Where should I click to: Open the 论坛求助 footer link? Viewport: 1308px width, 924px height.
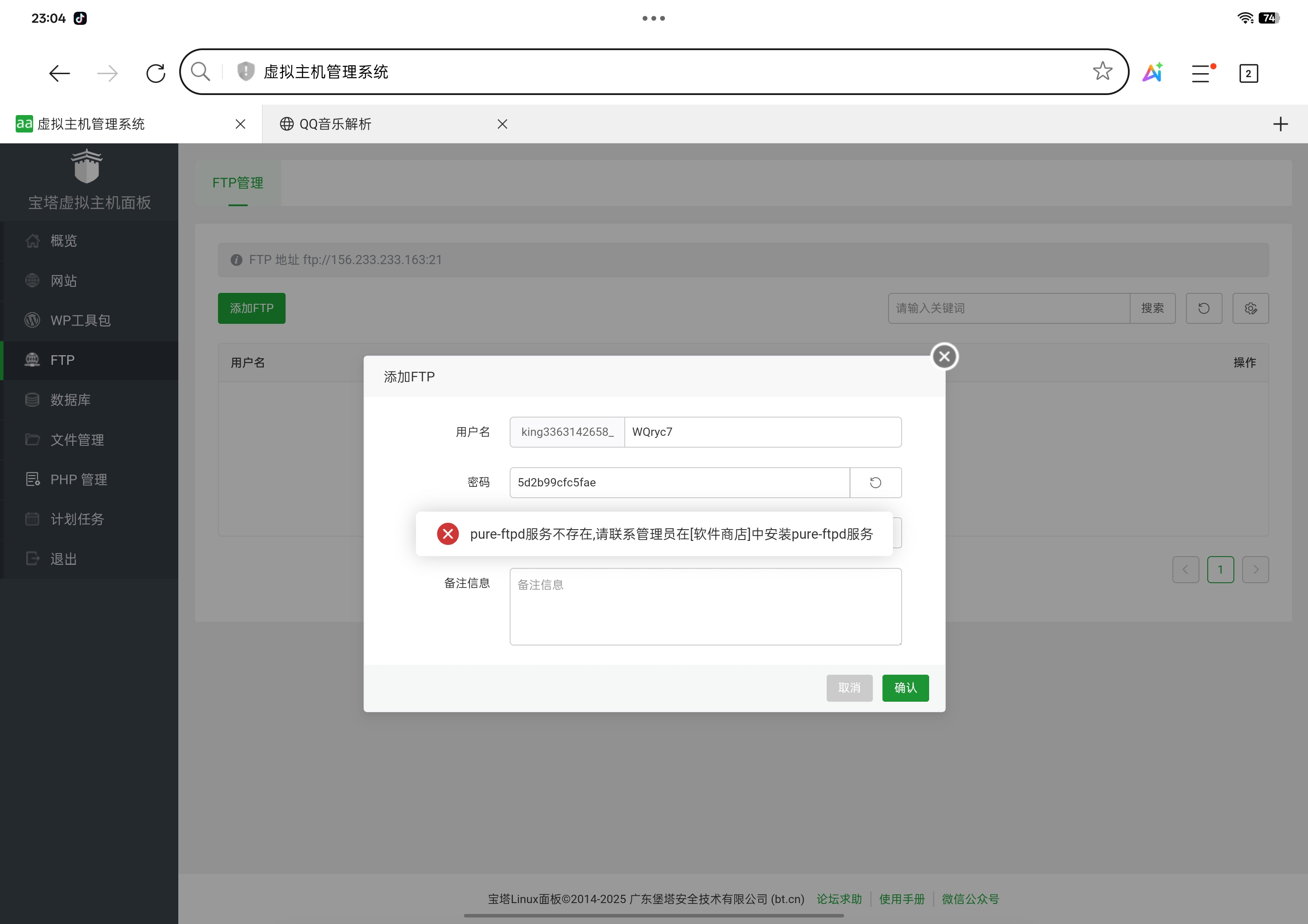(x=838, y=899)
